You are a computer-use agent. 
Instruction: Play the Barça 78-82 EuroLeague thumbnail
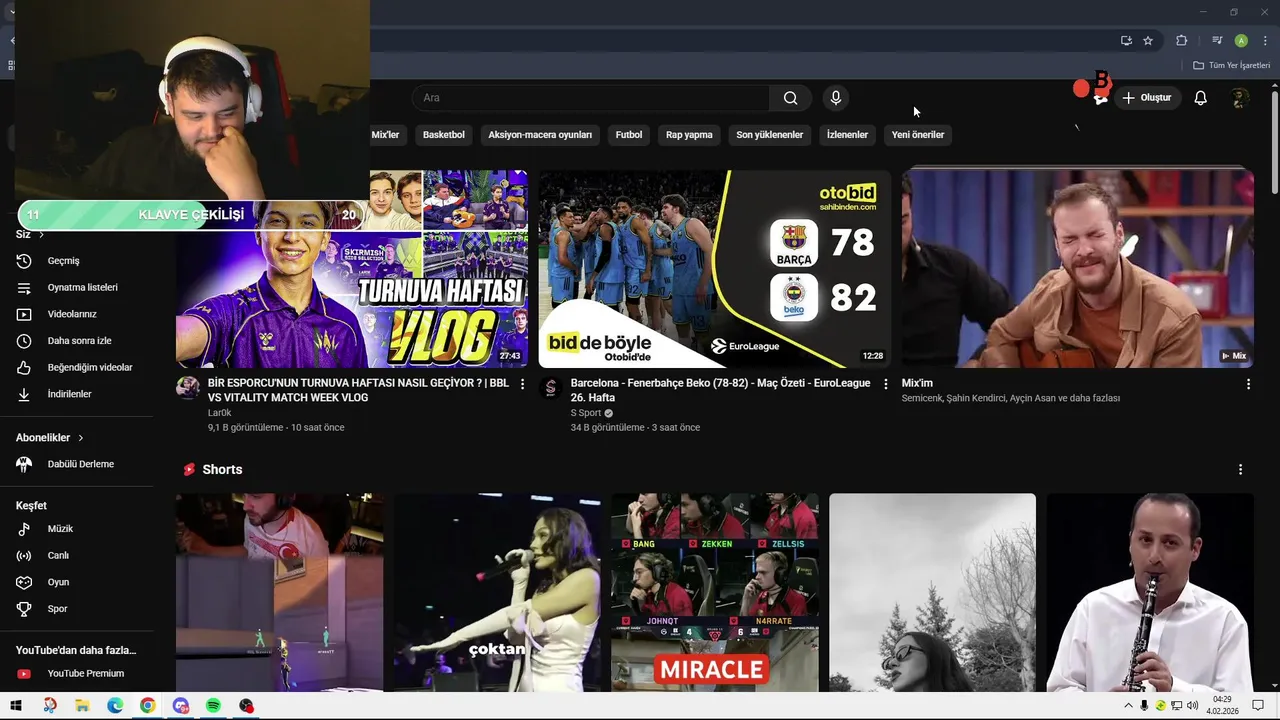[715, 269]
